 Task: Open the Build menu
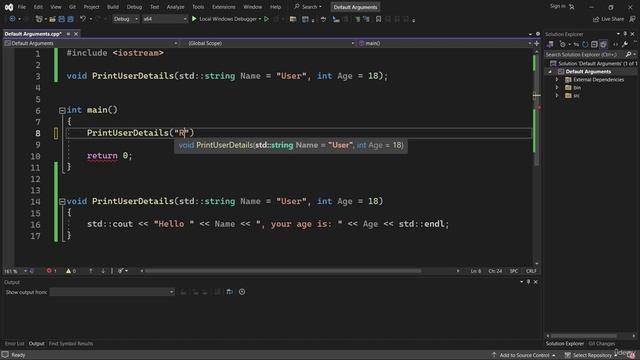coord(113,7)
